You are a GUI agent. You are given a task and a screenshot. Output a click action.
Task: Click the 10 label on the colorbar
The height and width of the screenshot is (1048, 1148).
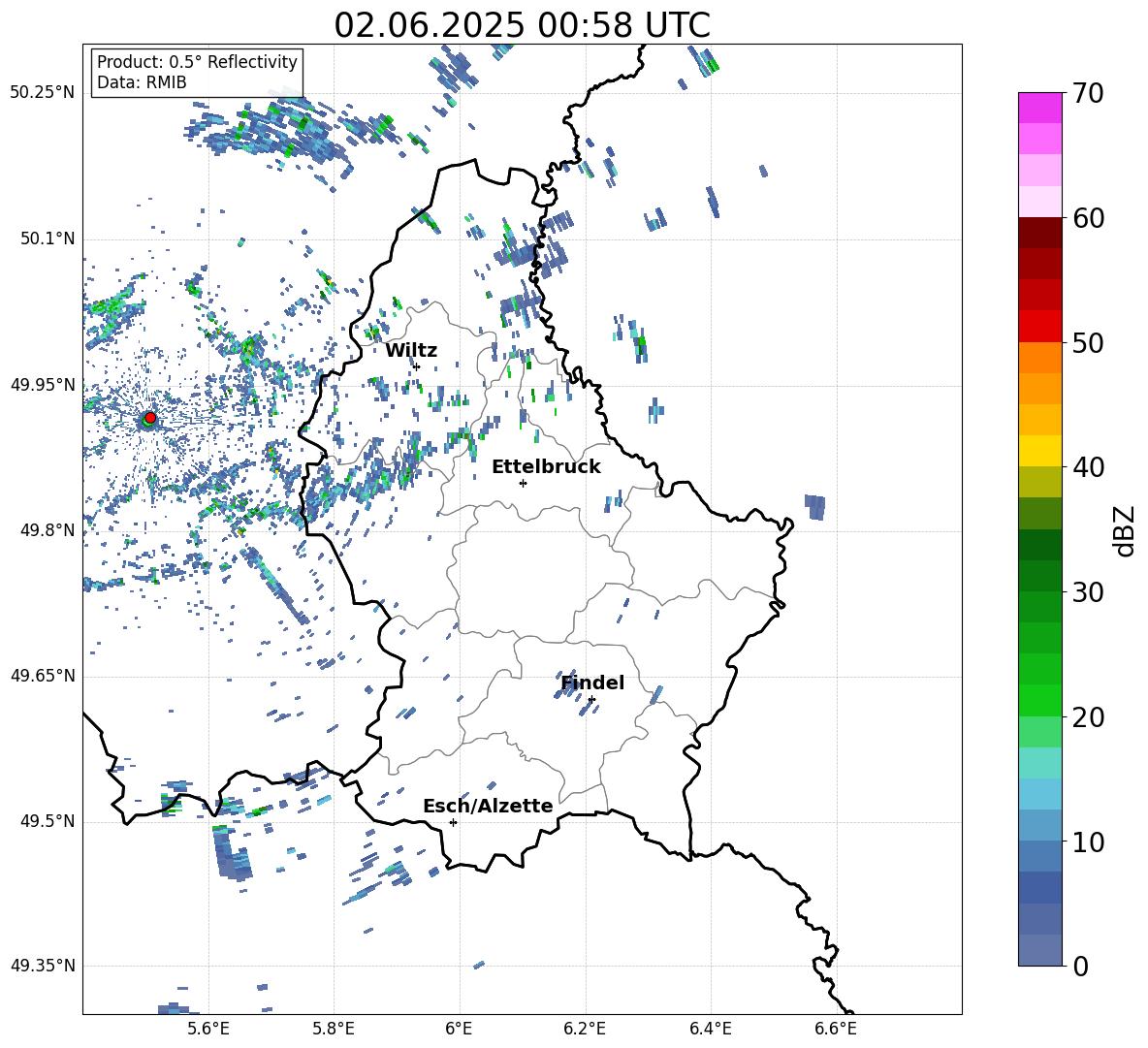(x=1088, y=842)
